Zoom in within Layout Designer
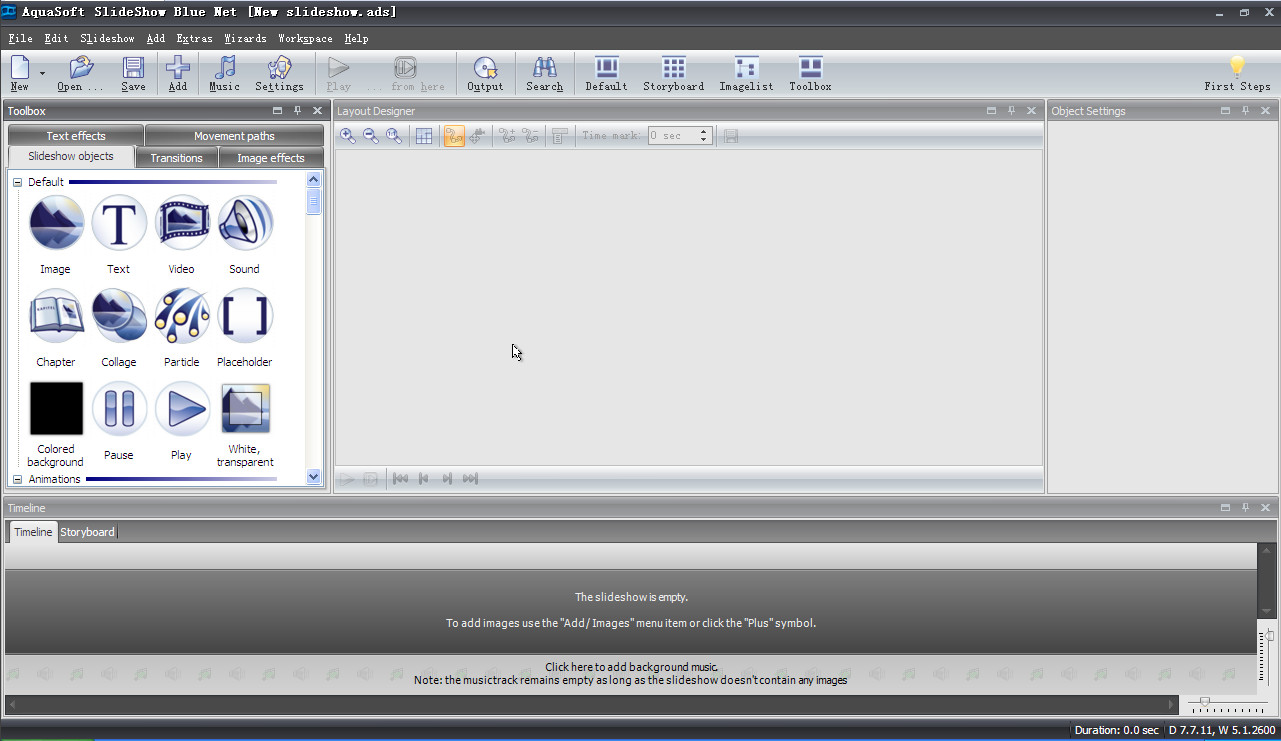The width and height of the screenshot is (1281, 741). pos(348,136)
